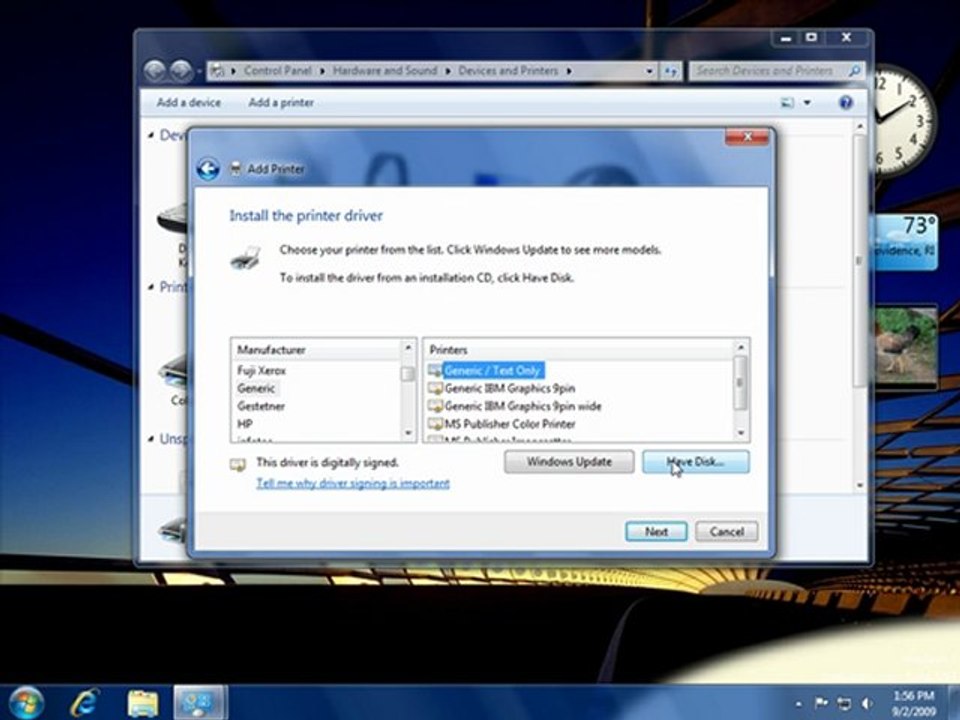Screen dimensions: 960x720
Task: Open address bar history dropdown
Action: (649, 72)
